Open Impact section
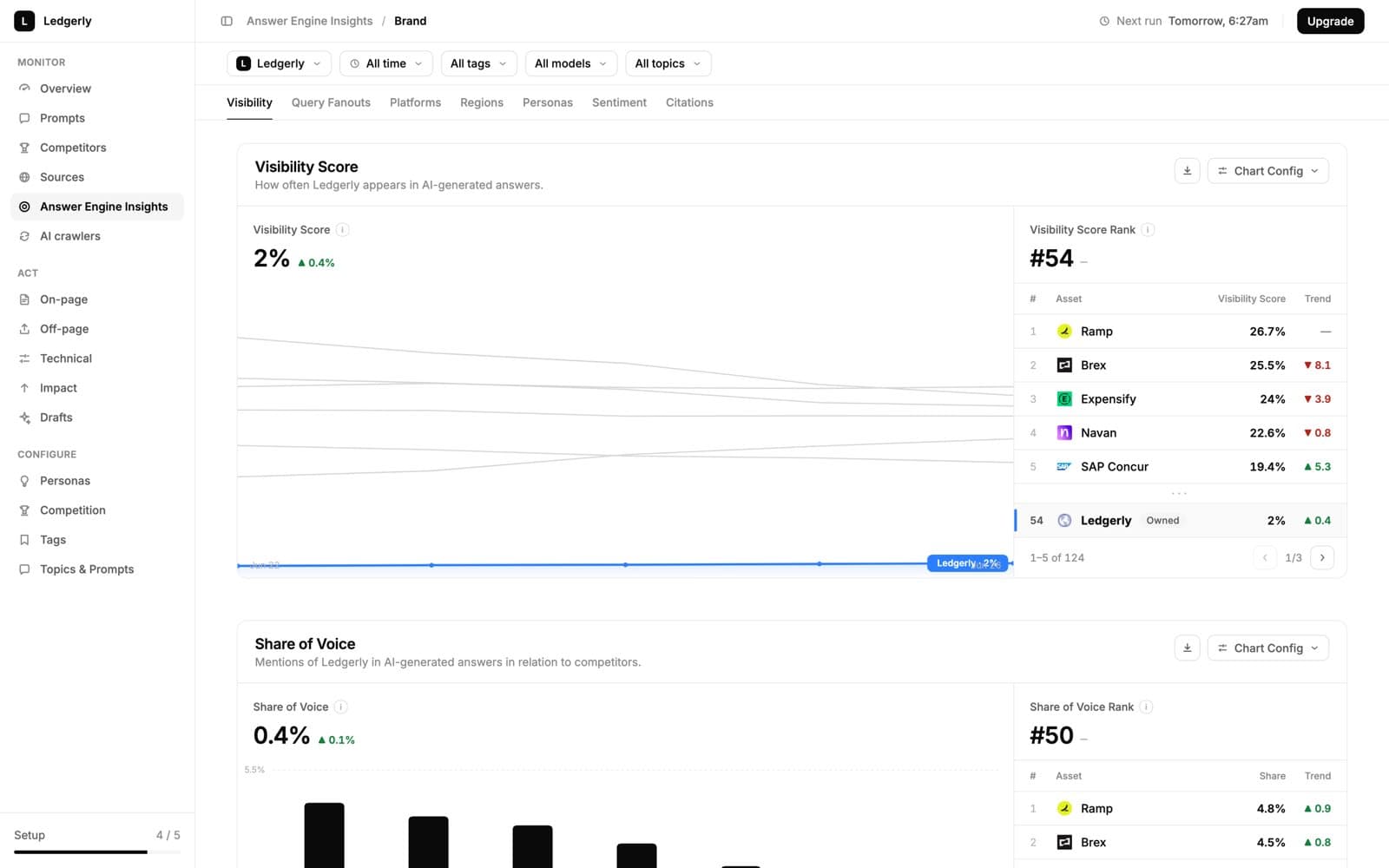The image size is (1389, 868). point(96,388)
